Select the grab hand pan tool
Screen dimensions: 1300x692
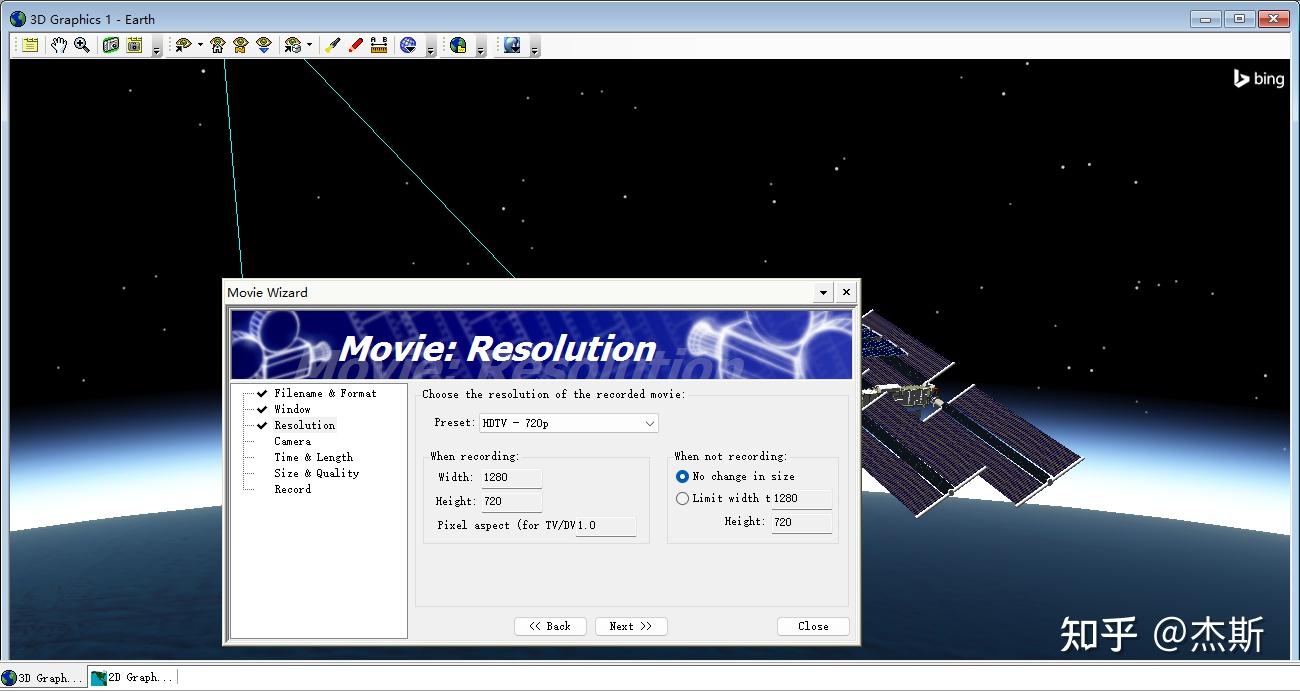tap(59, 45)
